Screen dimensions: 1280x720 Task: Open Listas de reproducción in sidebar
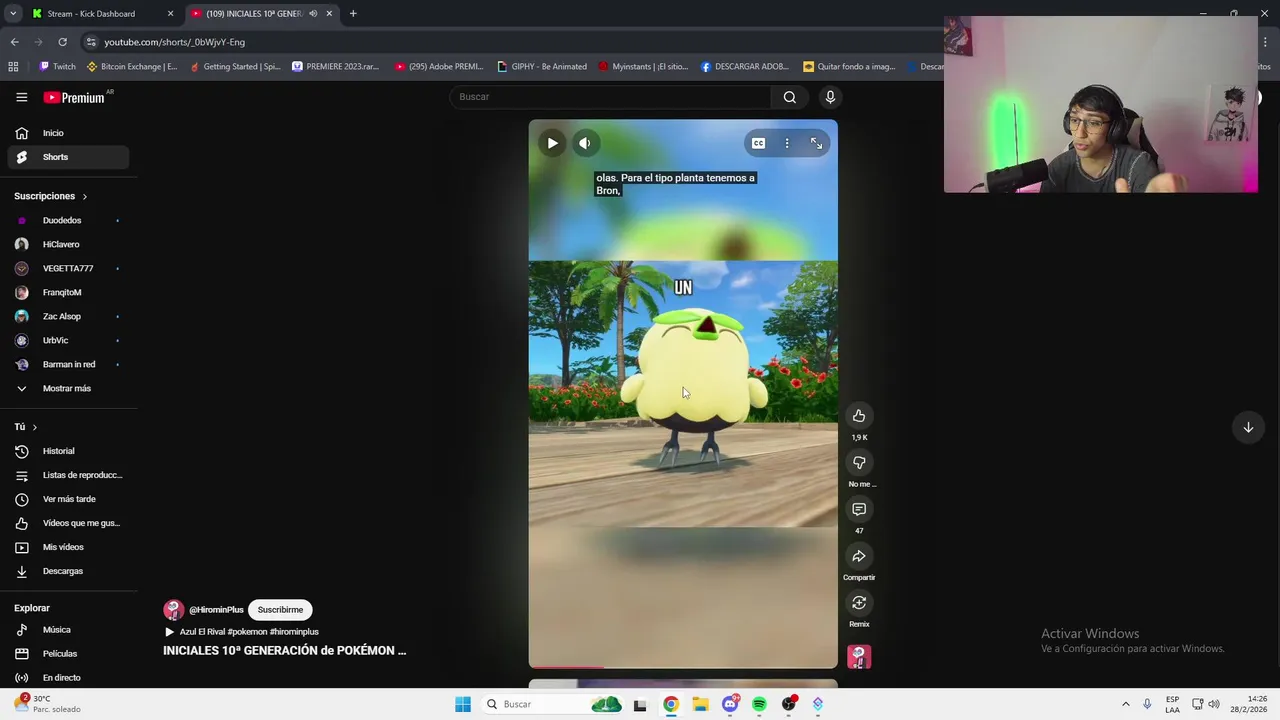pos(68,475)
